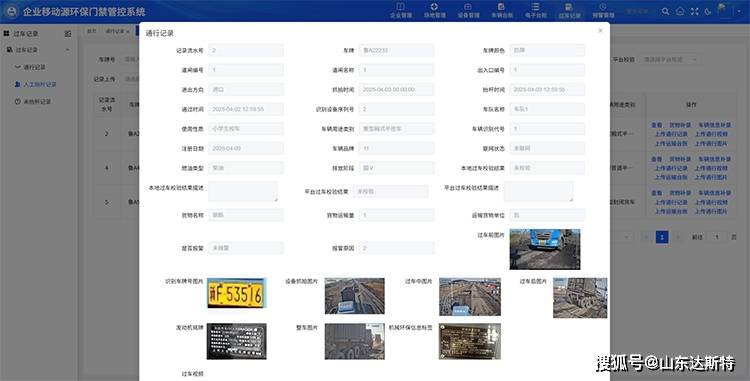The image size is (750, 381).
Task: Open the 平台校验 filter dropdown
Action: pos(669,60)
